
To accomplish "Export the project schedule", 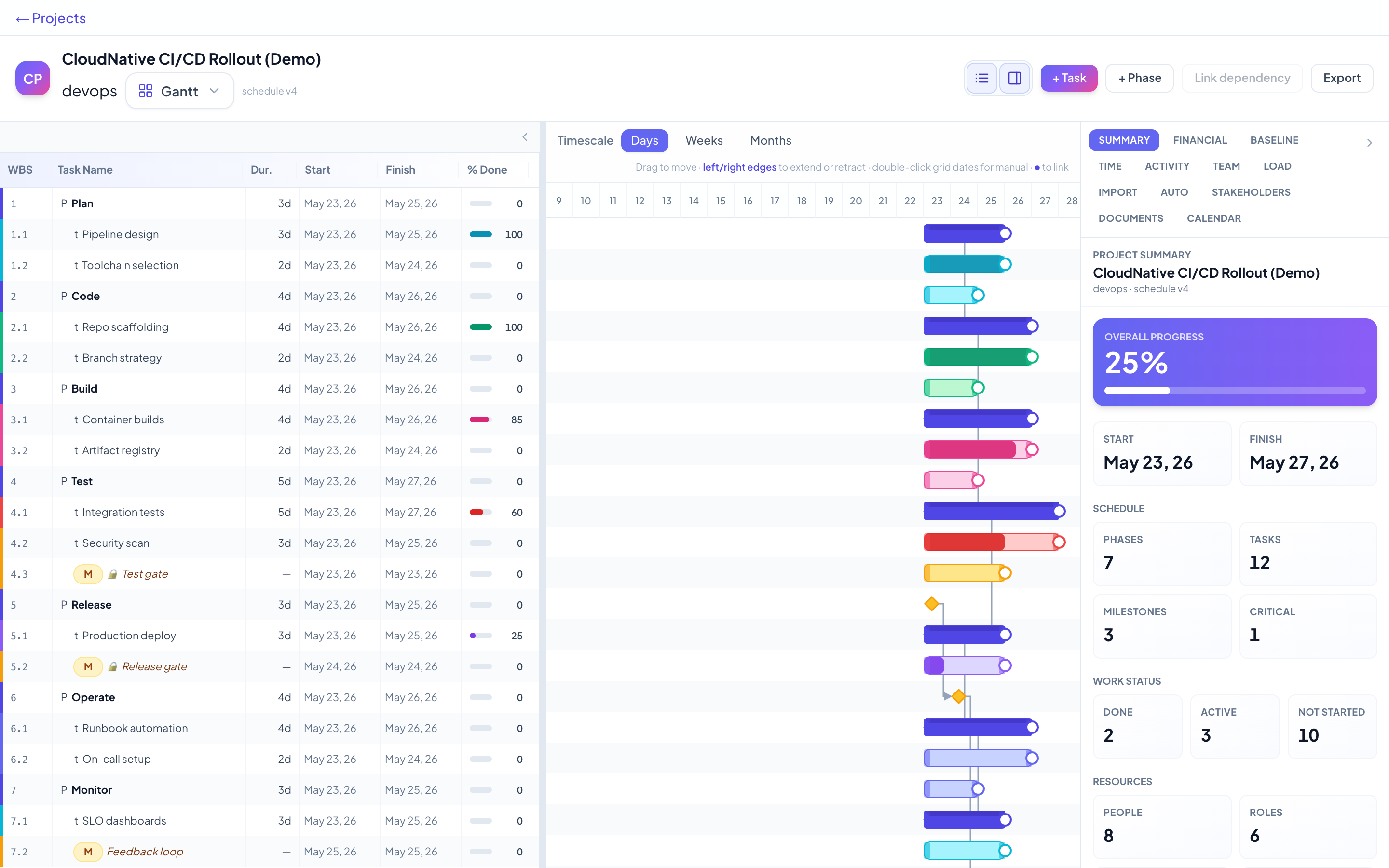I will [1341, 78].
